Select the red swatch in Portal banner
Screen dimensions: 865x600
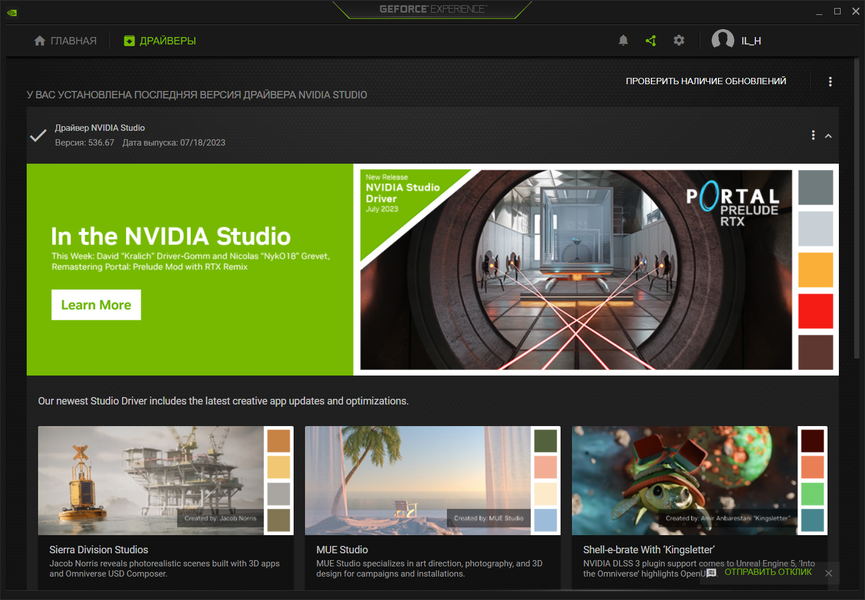click(815, 311)
